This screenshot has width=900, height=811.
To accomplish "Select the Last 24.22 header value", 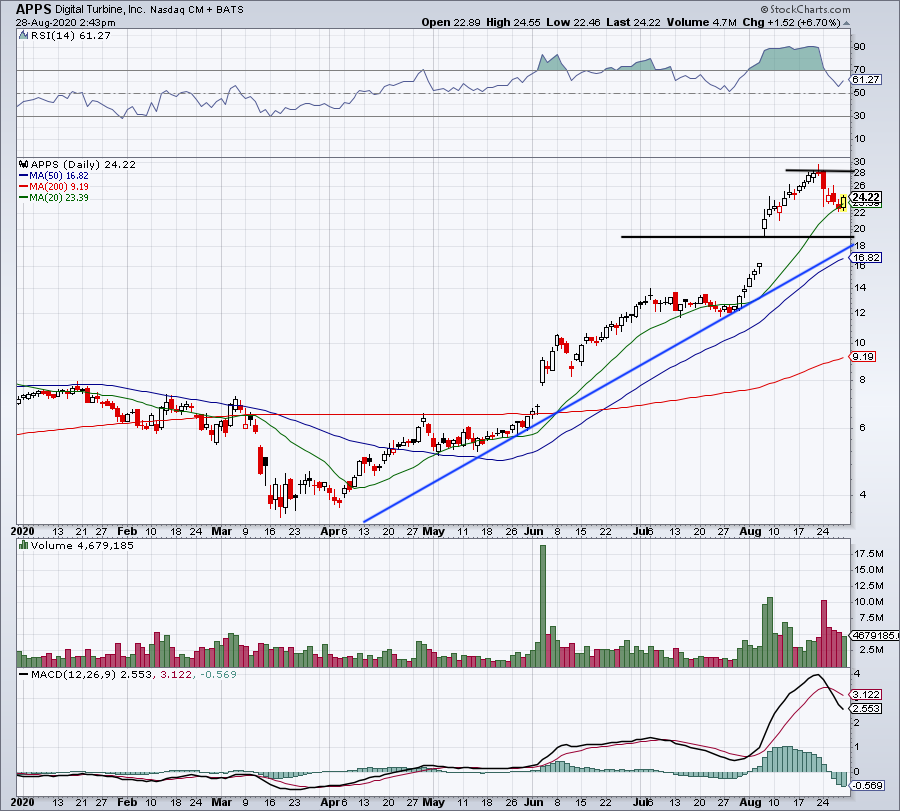I will coord(633,22).
